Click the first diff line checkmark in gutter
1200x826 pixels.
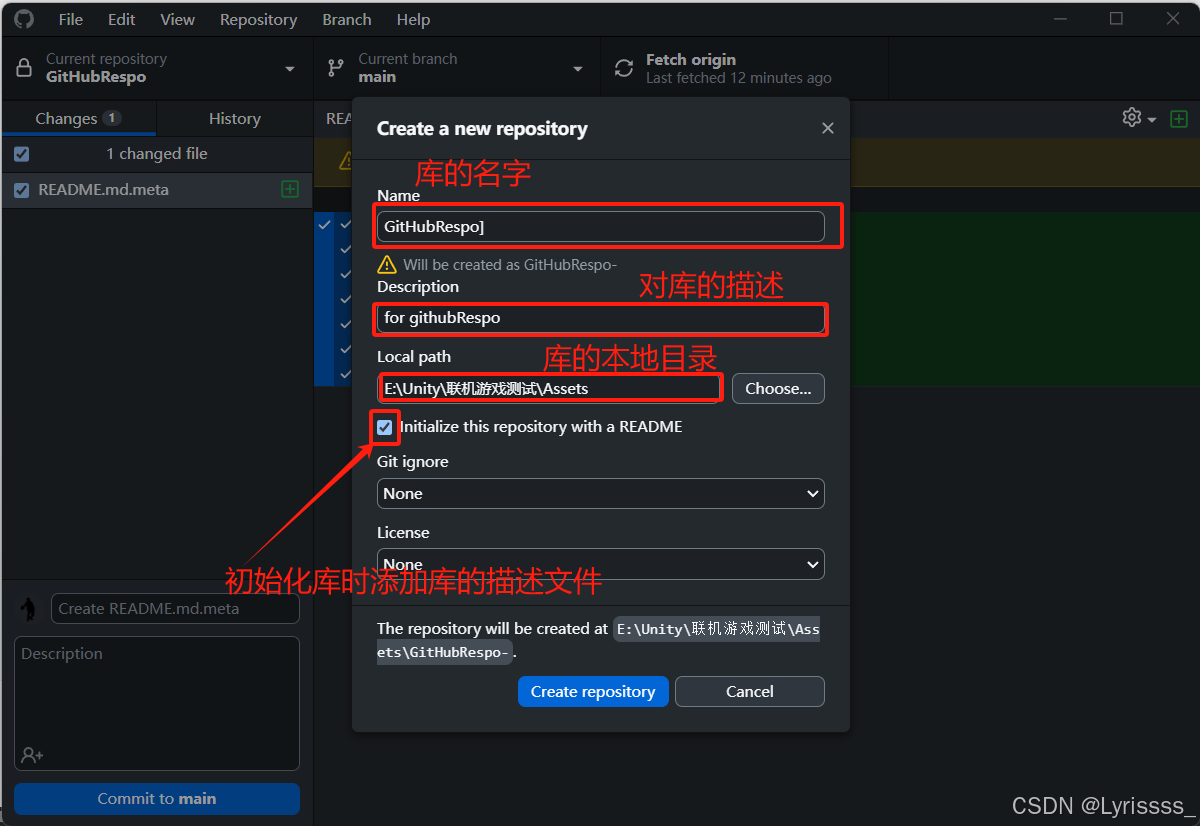tap(324, 225)
